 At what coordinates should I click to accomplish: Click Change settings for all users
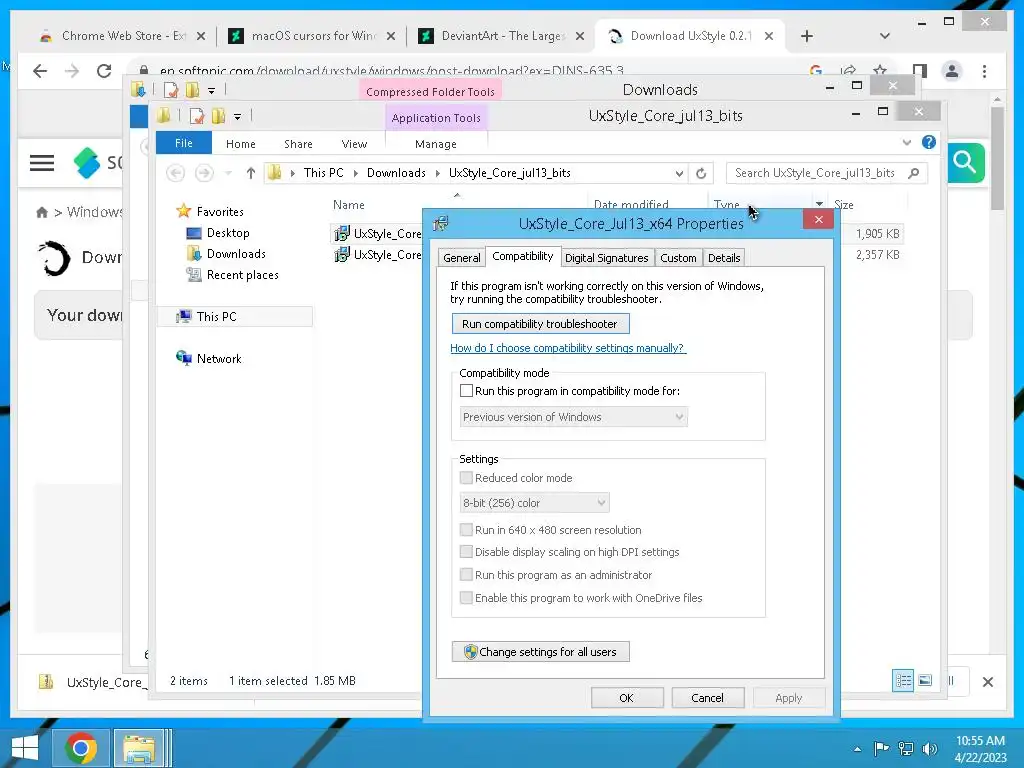click(540, 652)
